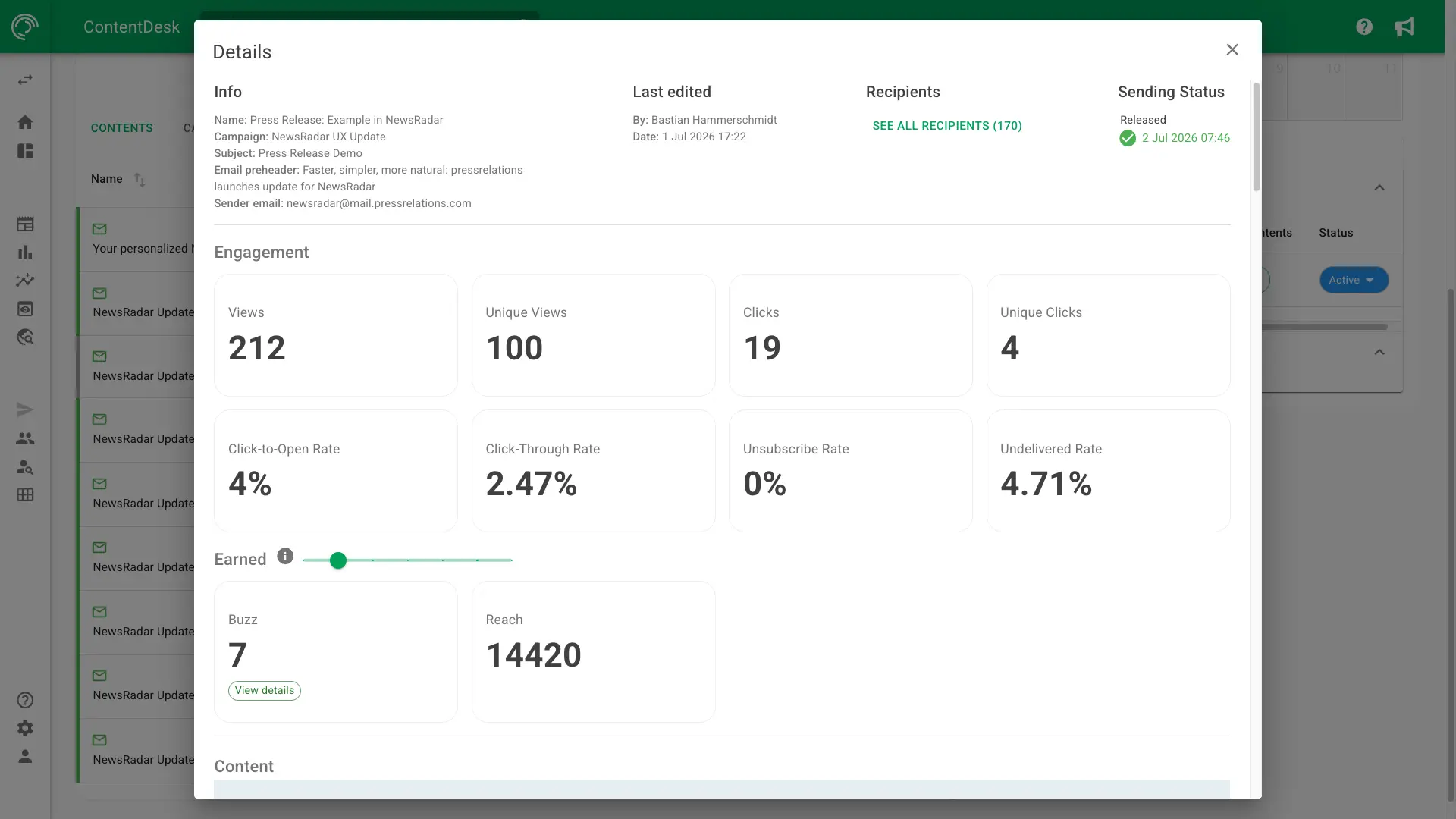The height and width of the screenshot is (819, 1456).
Task: Collapse the lower panel chevron behind dialog
Action: click(x=1379, y=352)
